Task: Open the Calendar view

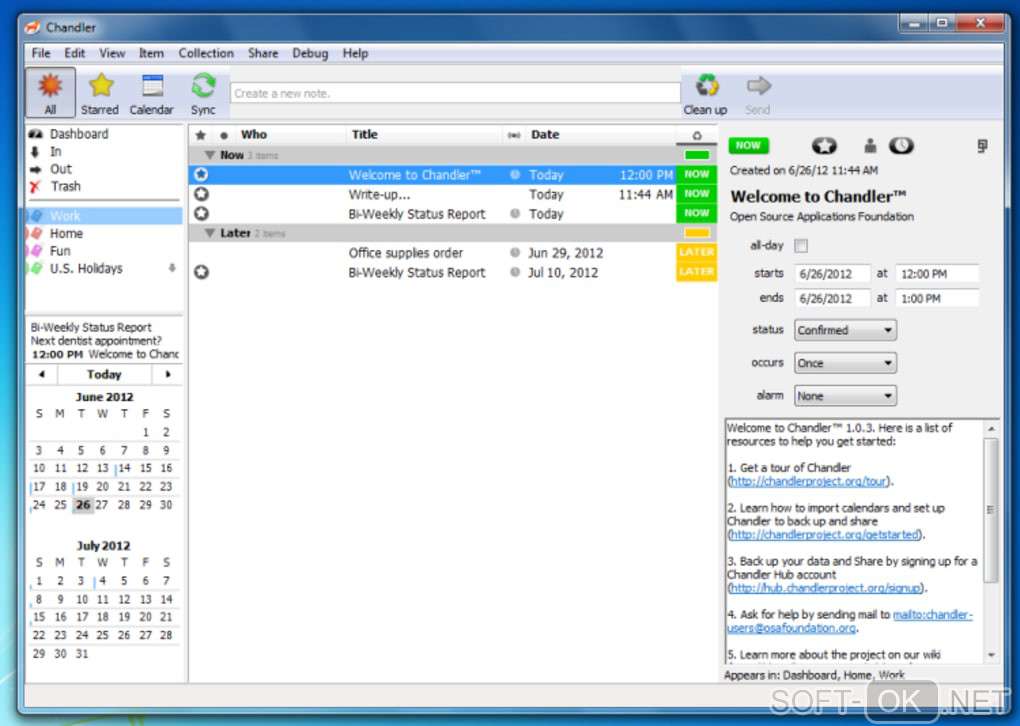Action: tap(152, 92)
